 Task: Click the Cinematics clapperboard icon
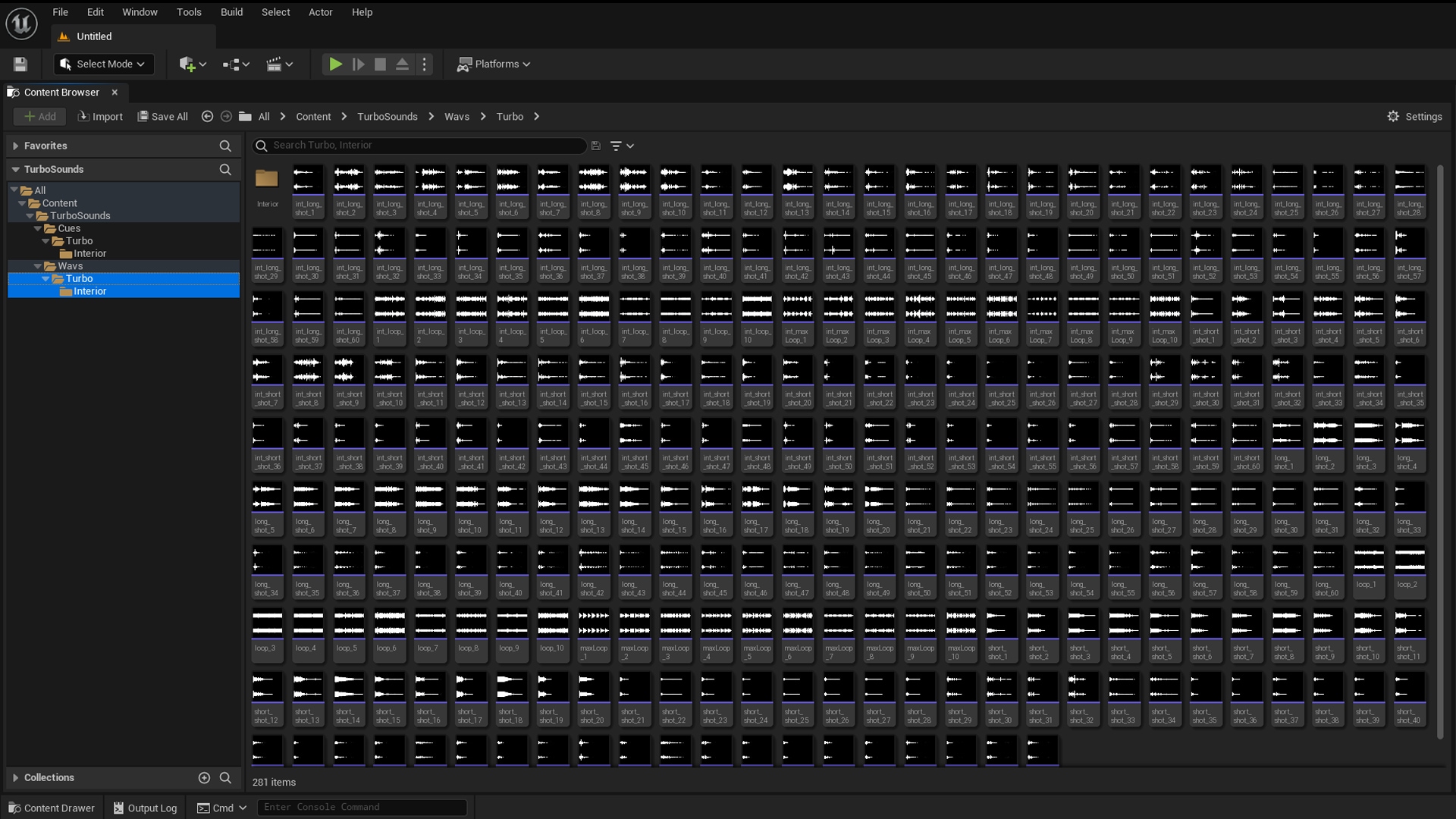pyautogui.click(x=275, y=64)
